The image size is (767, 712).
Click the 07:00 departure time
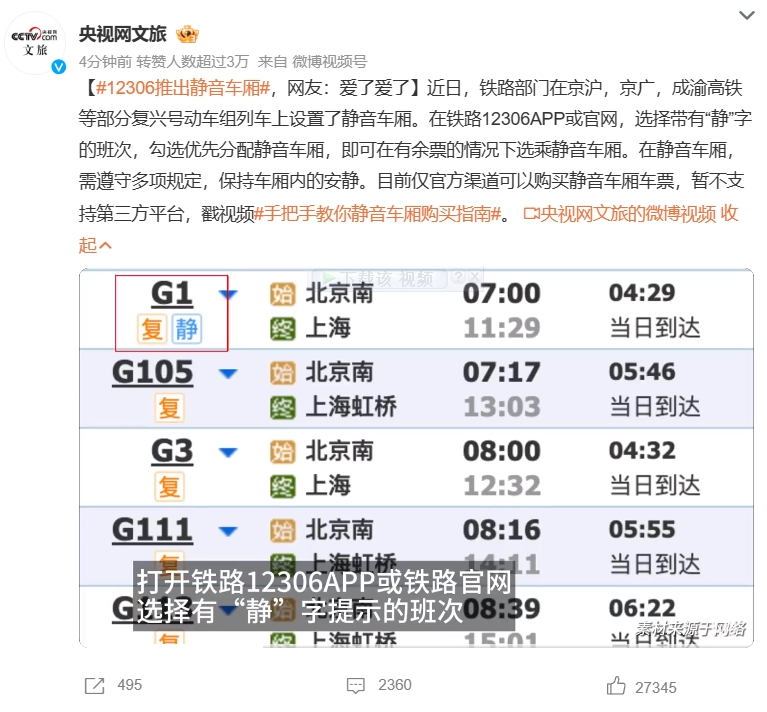[x=502, y=294]
